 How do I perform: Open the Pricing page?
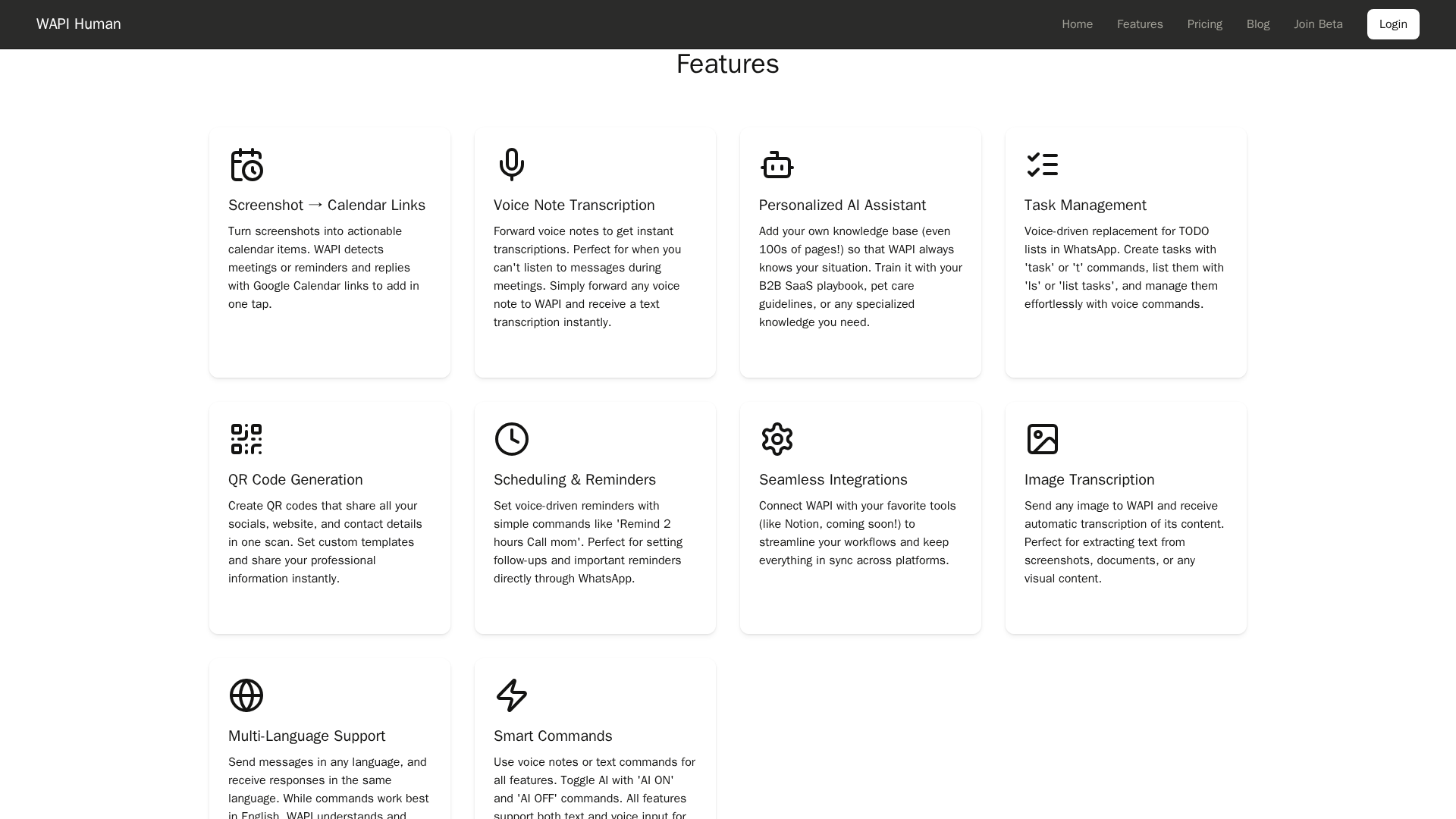[1204, 24]
